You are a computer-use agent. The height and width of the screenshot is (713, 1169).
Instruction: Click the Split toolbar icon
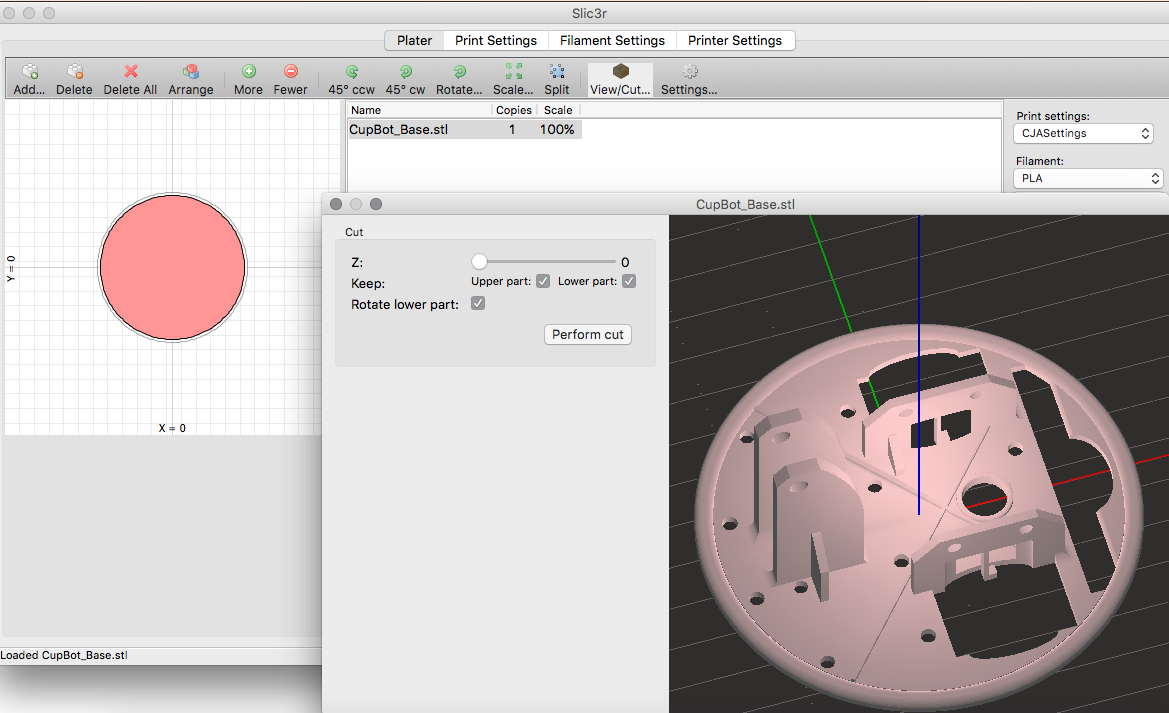(x=556, y=72)
